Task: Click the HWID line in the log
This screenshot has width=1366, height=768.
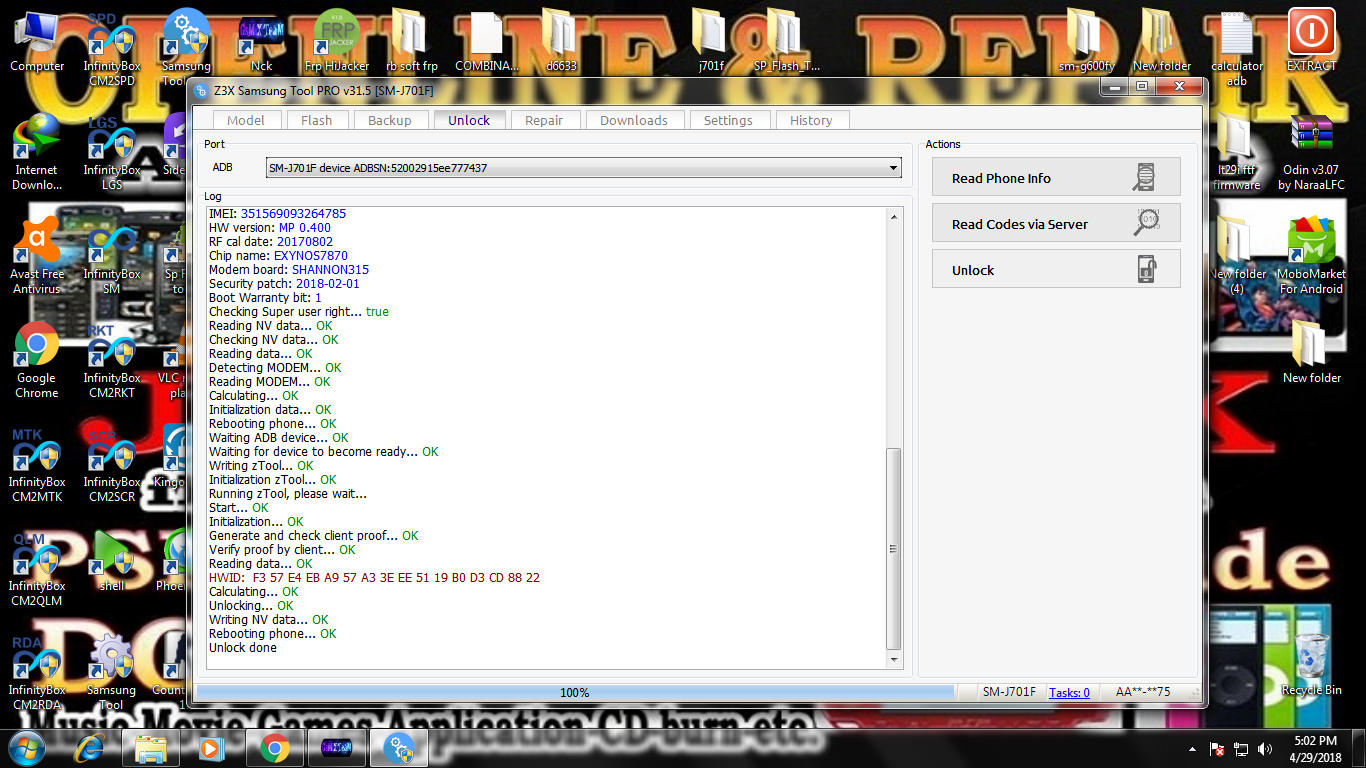Action: tap(374, 578)
